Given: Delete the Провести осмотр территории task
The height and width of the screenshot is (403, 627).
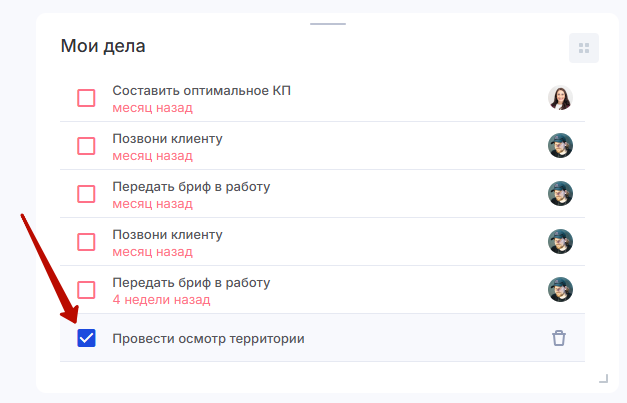Looking at the screenshot, I should [559, 338].
